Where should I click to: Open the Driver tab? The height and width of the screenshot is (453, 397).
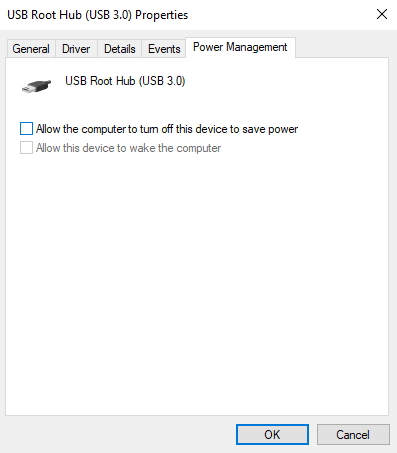(76, 49)
